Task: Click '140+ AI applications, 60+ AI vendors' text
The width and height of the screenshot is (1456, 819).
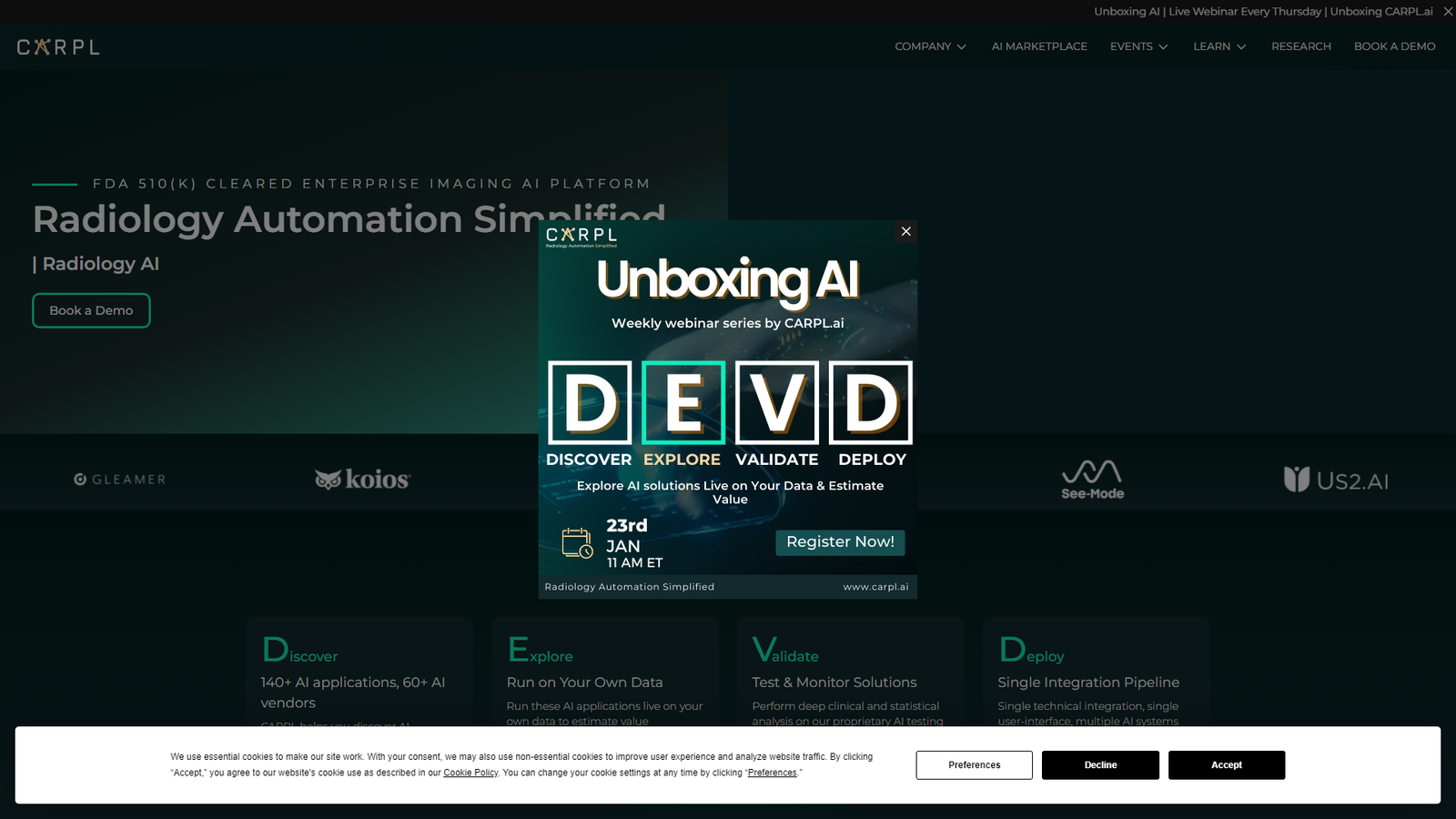Action: [x=353, y=693]
